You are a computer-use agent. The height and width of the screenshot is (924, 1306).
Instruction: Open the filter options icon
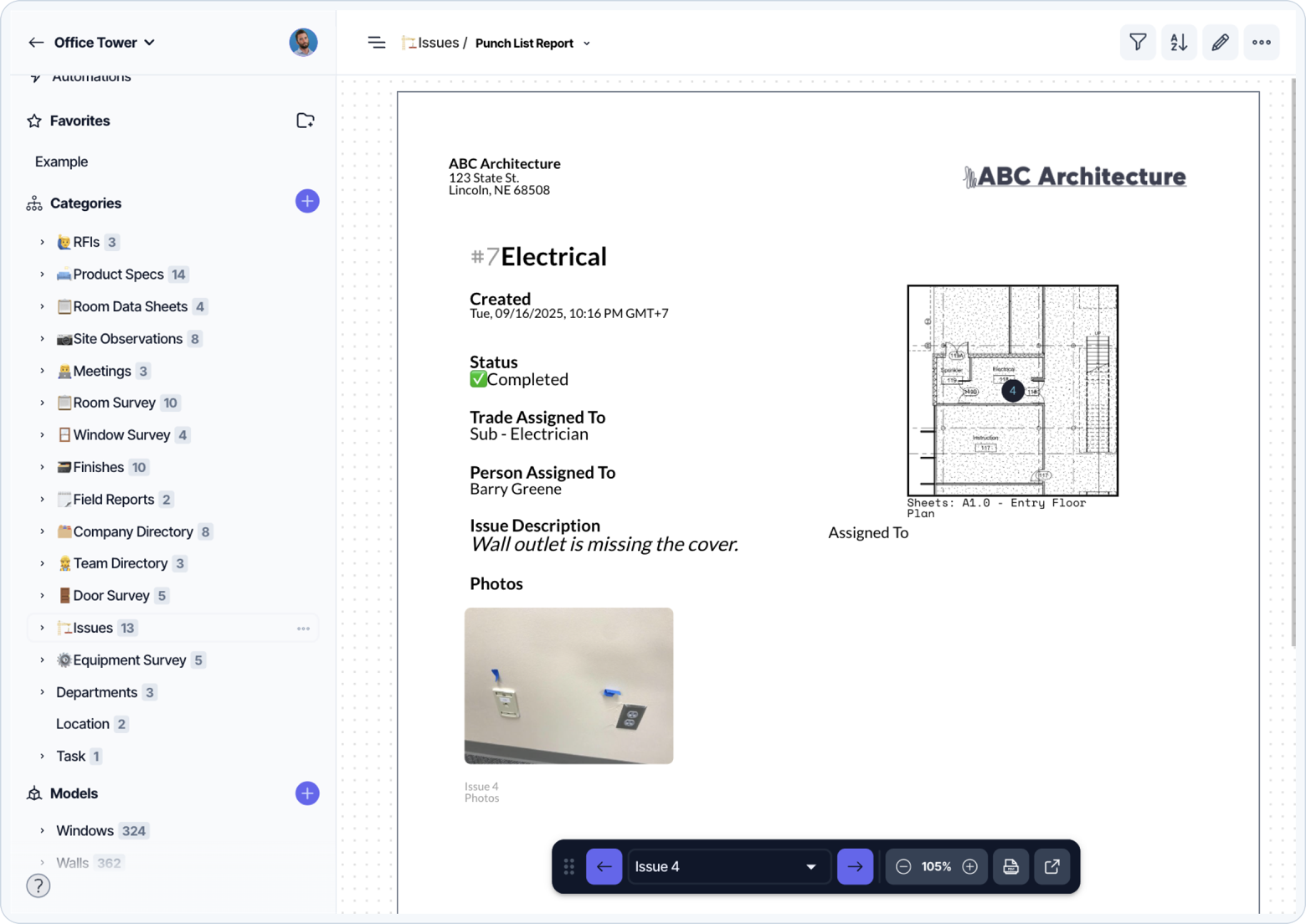tap(1138, 43)
